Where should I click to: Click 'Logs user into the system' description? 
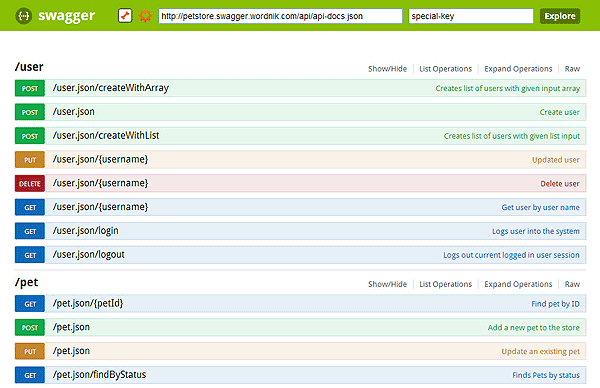click(x=536, y=231)
